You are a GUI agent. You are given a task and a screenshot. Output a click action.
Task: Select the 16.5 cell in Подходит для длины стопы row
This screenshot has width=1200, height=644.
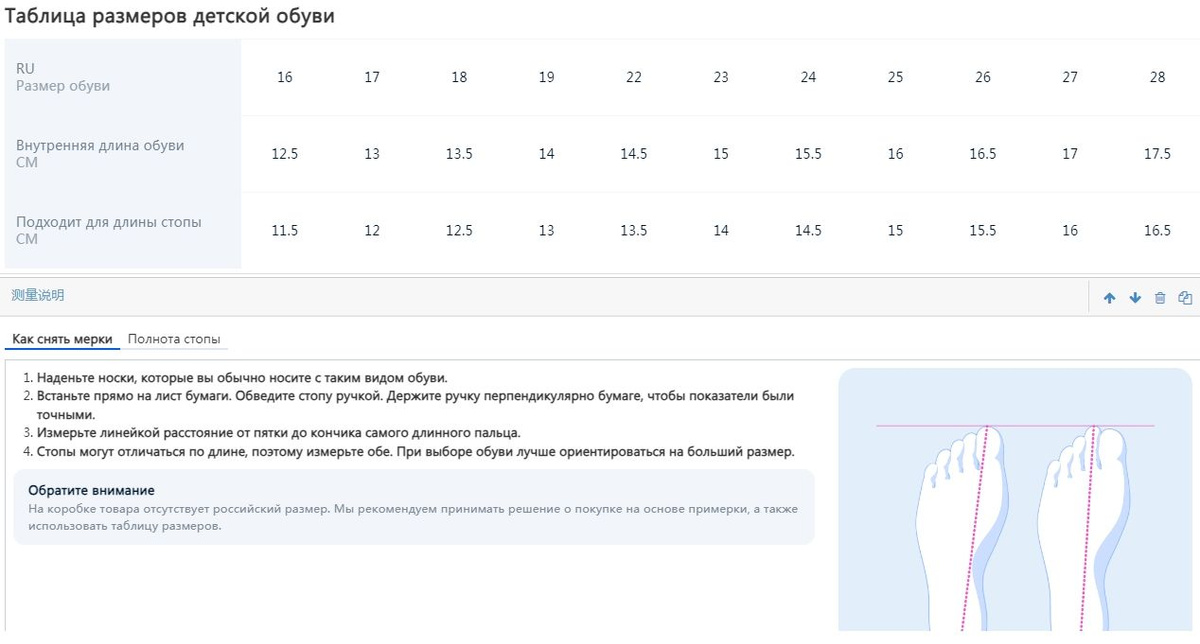(1157, 230)
